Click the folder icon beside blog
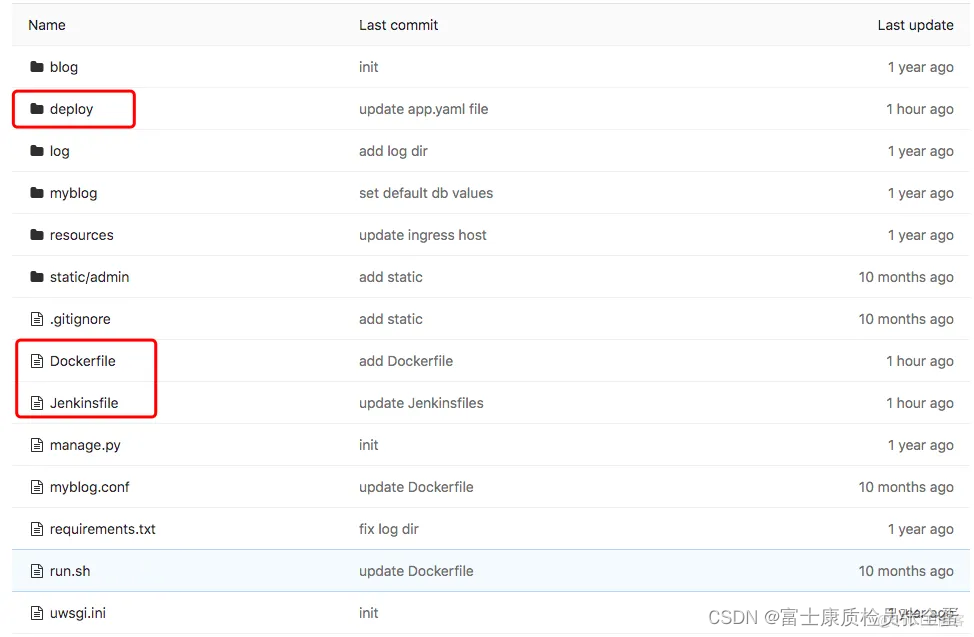974x637 pixels. 37,67
